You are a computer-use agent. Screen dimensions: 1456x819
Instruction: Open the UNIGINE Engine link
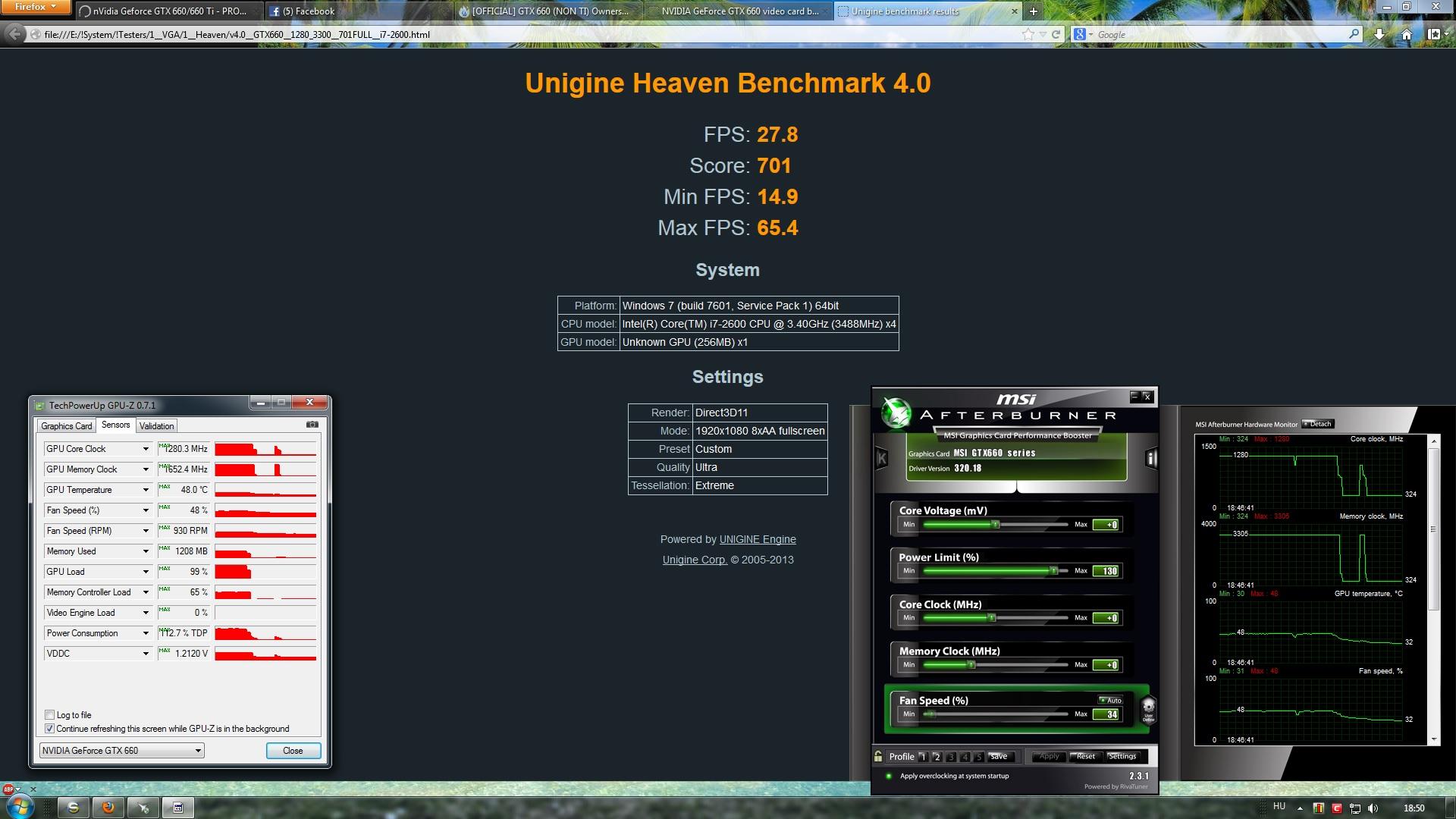tap(758, 539)
